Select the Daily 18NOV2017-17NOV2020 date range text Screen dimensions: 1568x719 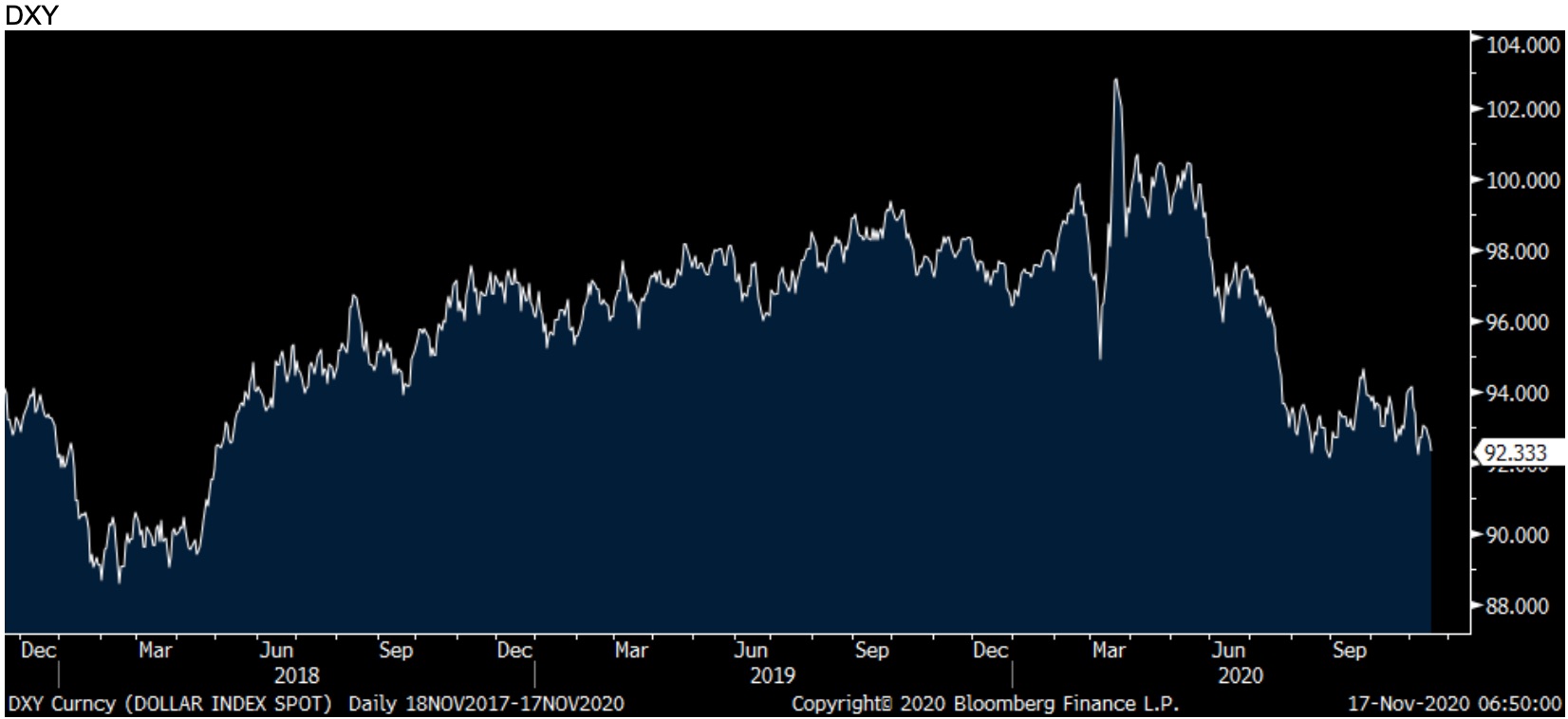pyautogui.click(x=486, y=704)
